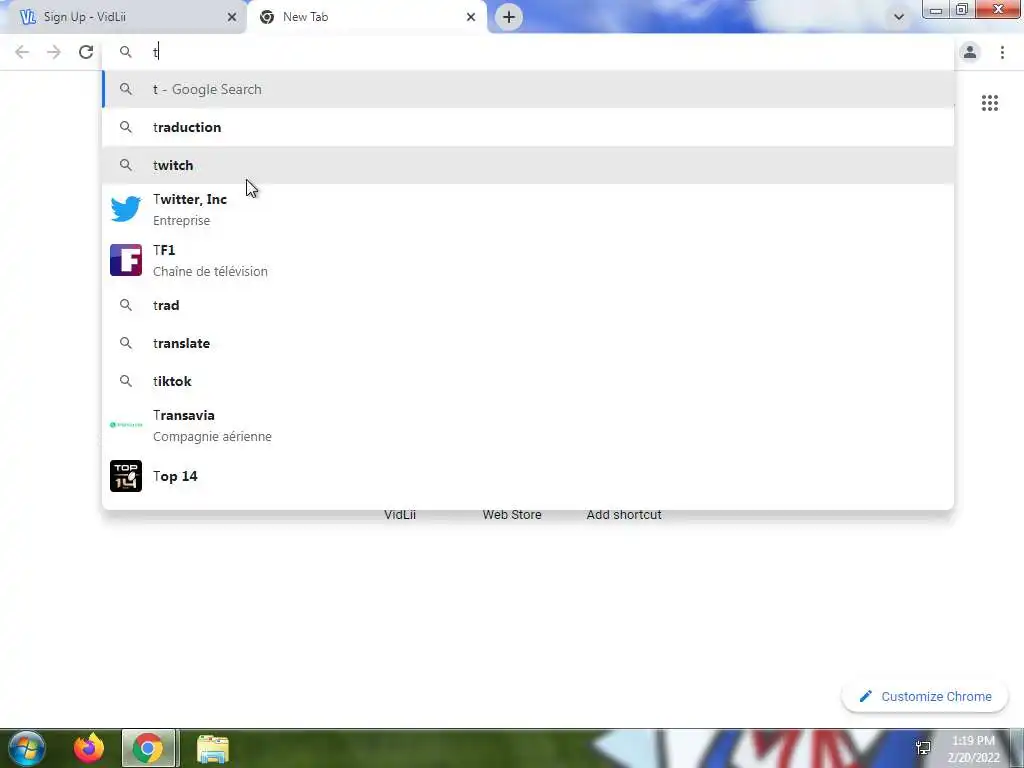Screen dimensions: 1024x768
Task: Open the file explorer taskbar icon
Action: (213, 749)
